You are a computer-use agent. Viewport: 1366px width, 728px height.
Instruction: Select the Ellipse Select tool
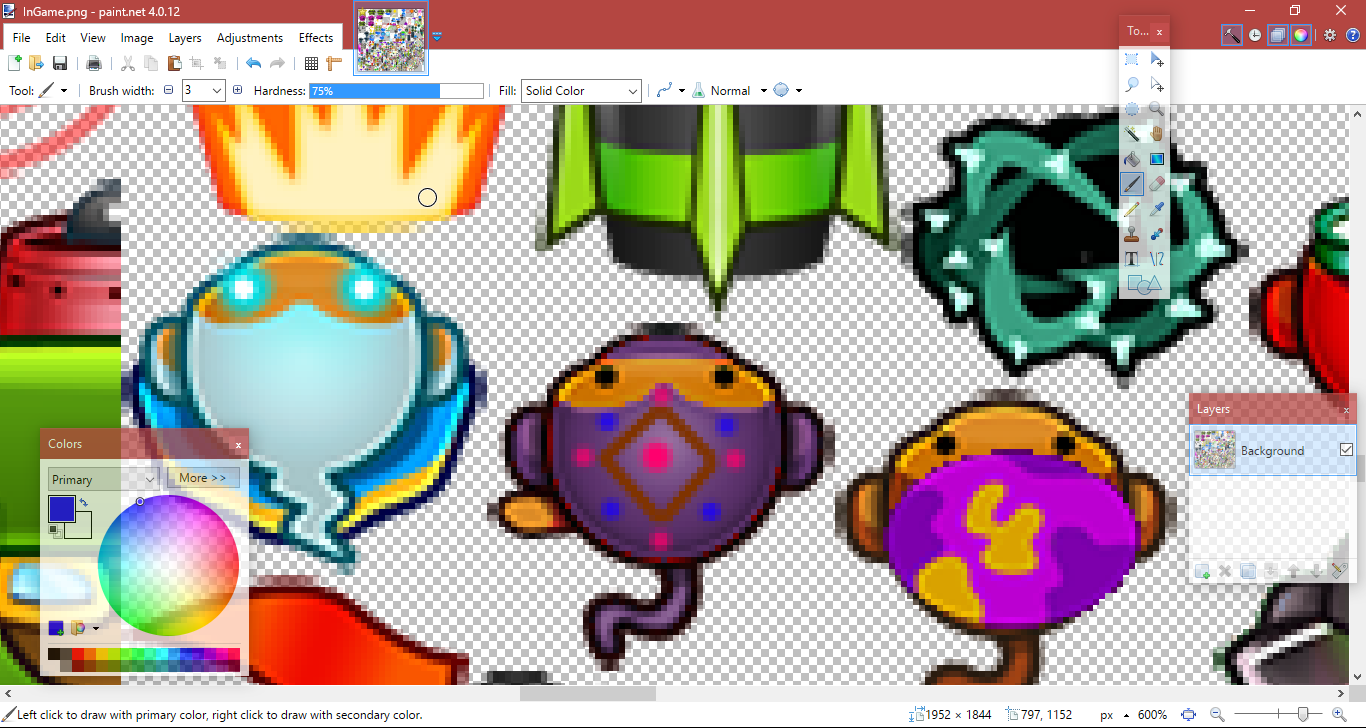tap(1132, 109)
